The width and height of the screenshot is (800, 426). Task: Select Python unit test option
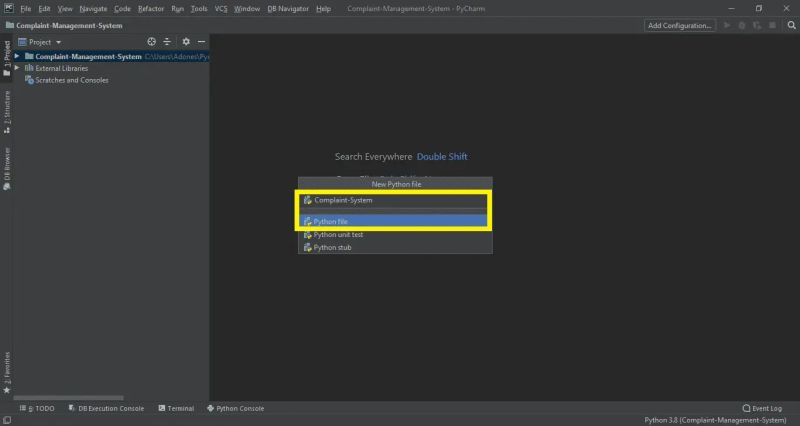(x=394, y=235)
